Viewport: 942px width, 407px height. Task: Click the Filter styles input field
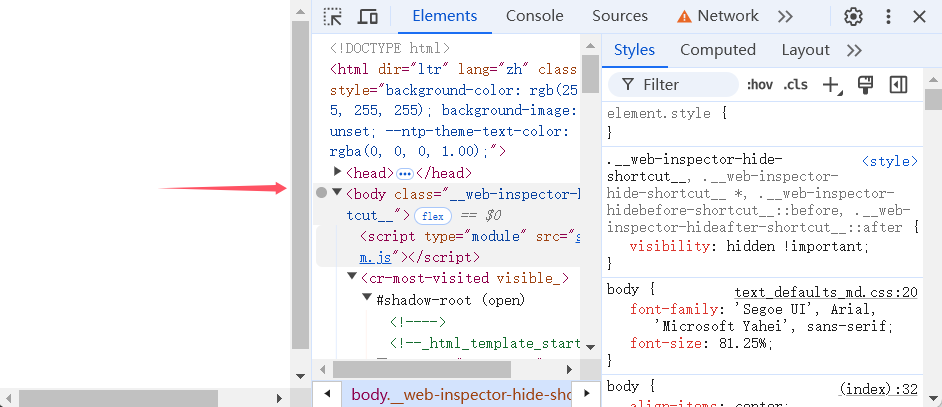point(680,85)
